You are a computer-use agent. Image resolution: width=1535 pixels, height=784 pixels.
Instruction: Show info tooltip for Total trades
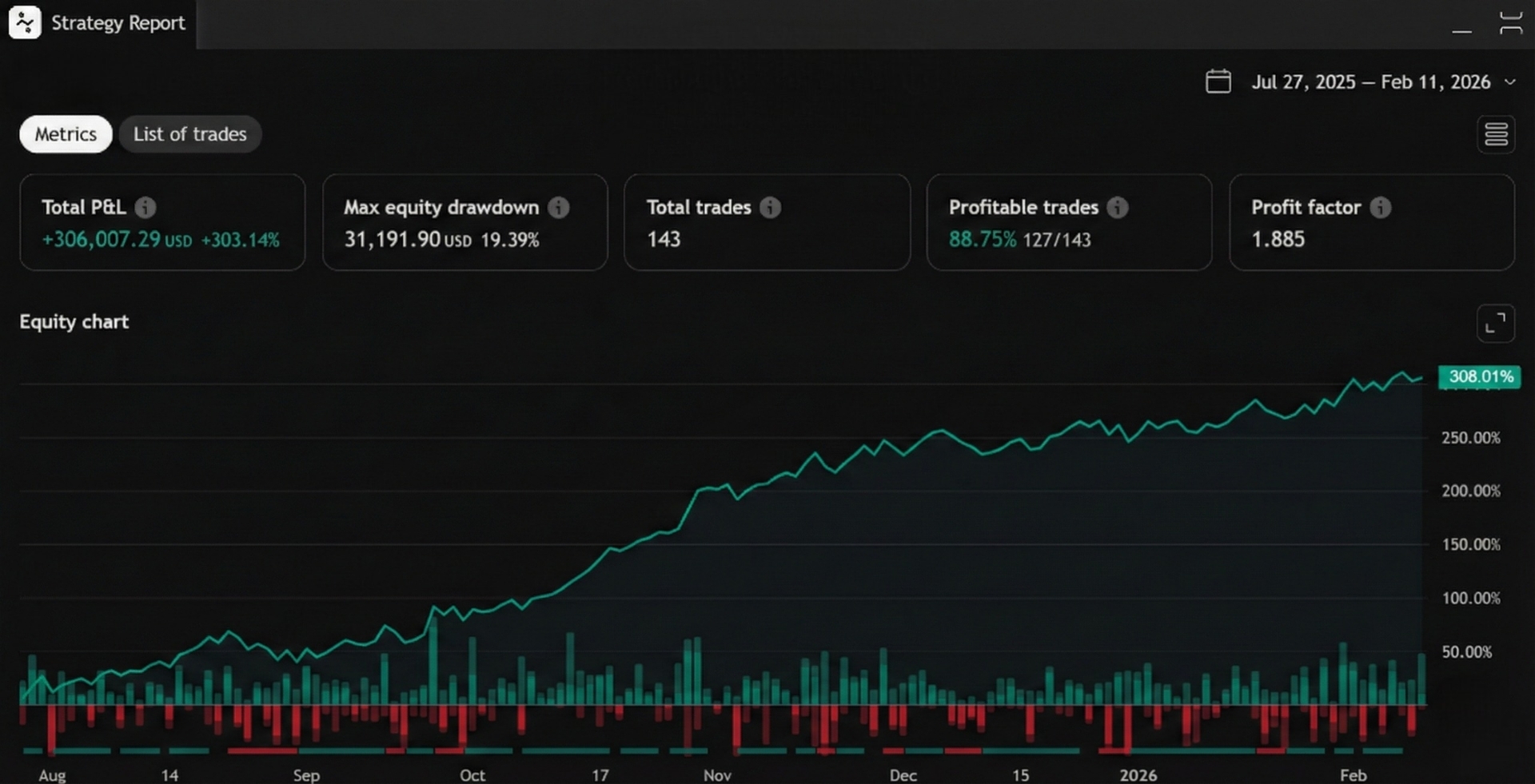pyautogui.click(x=770, y=208)
